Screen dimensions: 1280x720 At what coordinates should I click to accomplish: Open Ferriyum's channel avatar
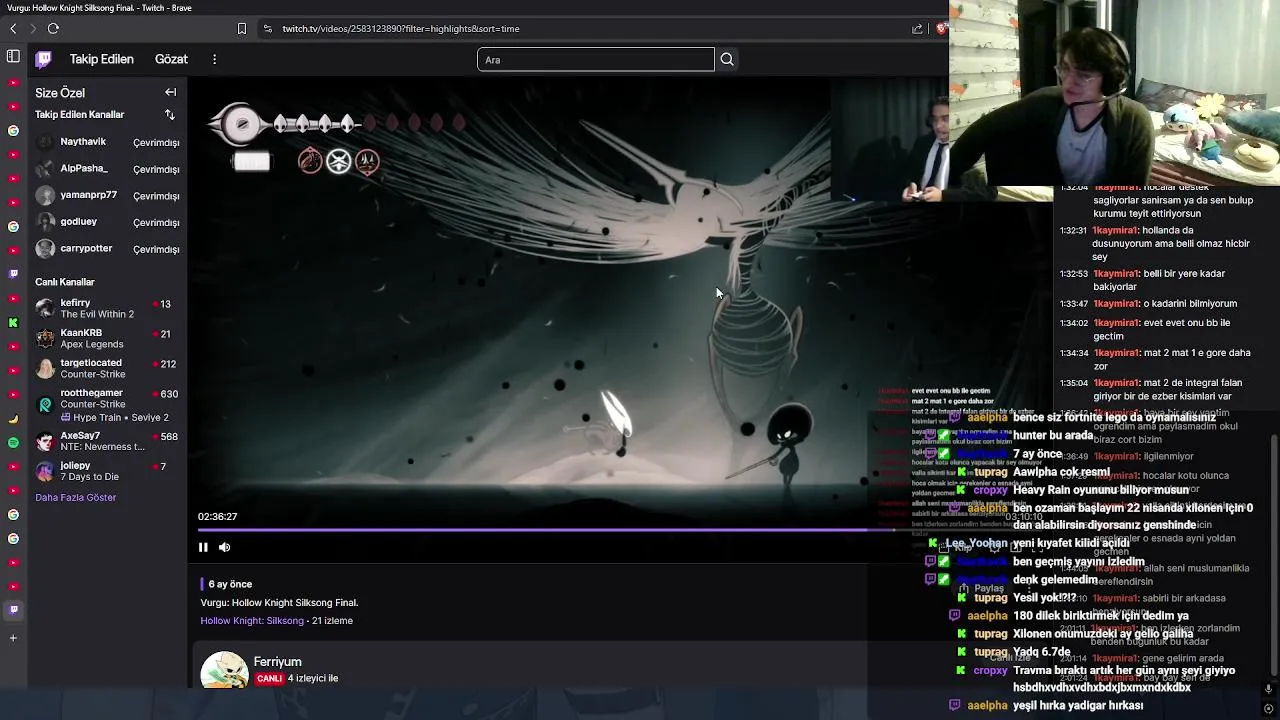224,670
